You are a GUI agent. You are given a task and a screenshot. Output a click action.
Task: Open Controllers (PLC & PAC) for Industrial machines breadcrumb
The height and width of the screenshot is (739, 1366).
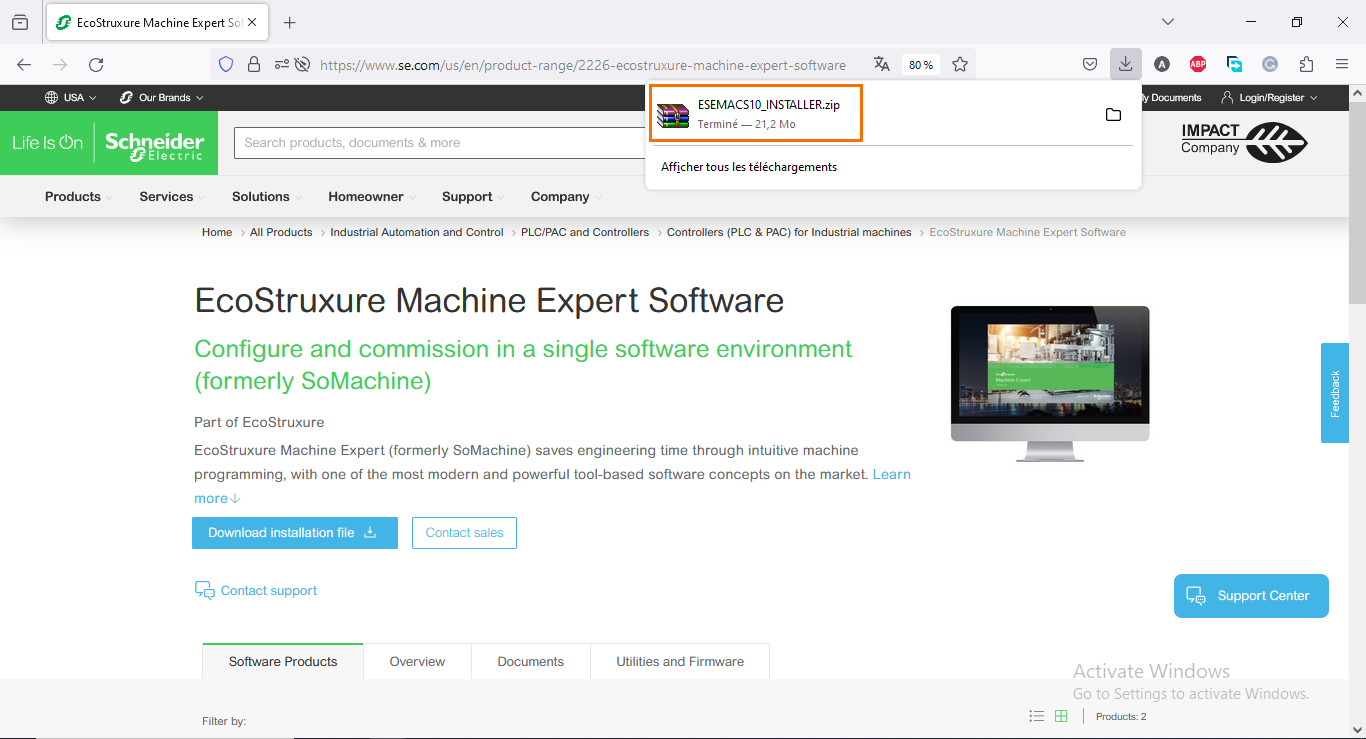(789, 232)
